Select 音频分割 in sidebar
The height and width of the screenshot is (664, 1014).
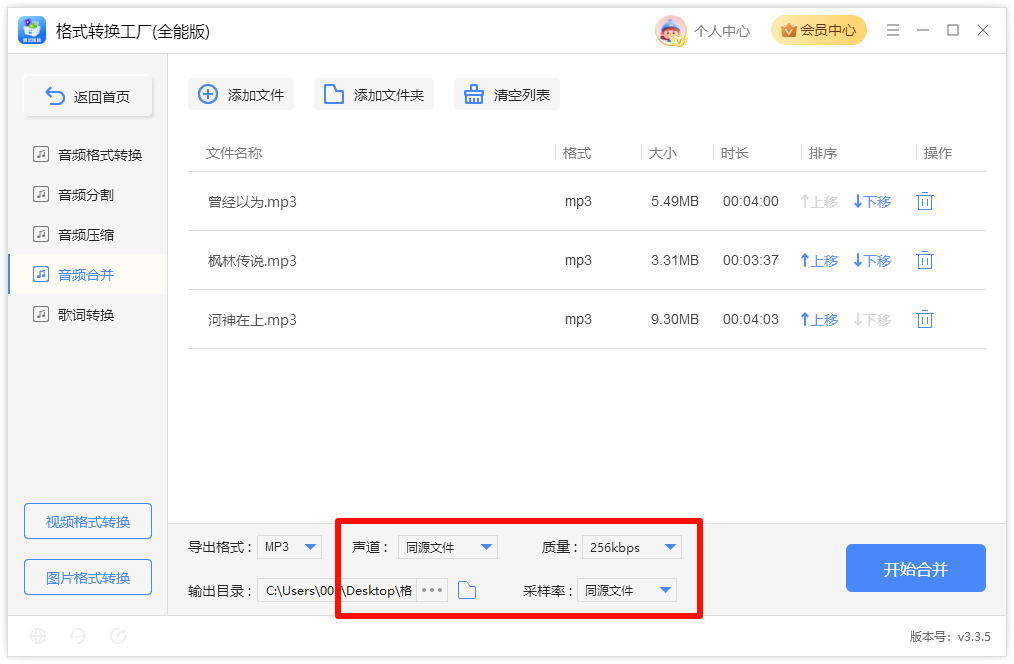coord(88,195)
